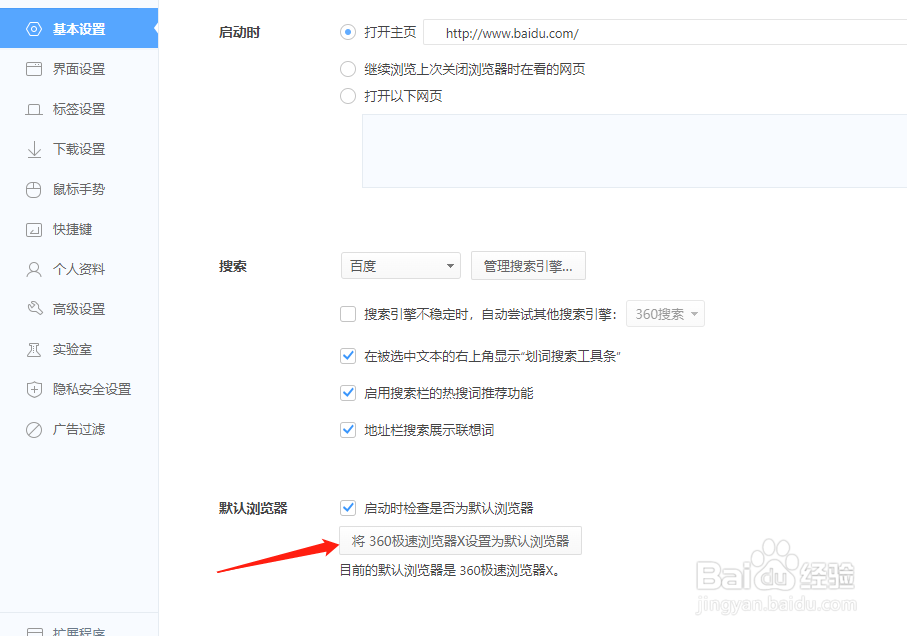Go to 实验室 section
Viewport: 907px width, 636px height.
click(79, 349)
